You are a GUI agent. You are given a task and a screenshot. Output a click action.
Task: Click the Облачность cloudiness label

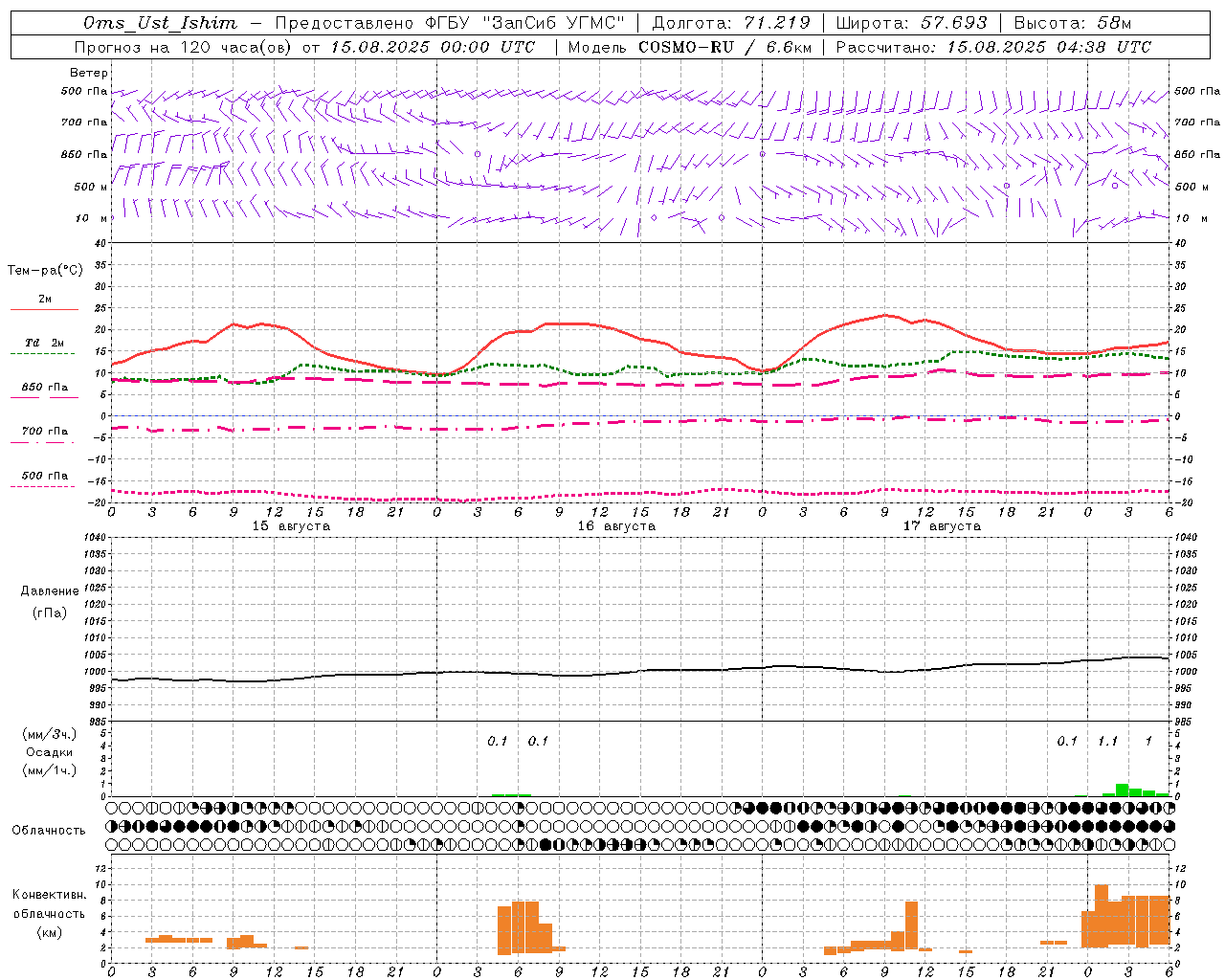49,831
